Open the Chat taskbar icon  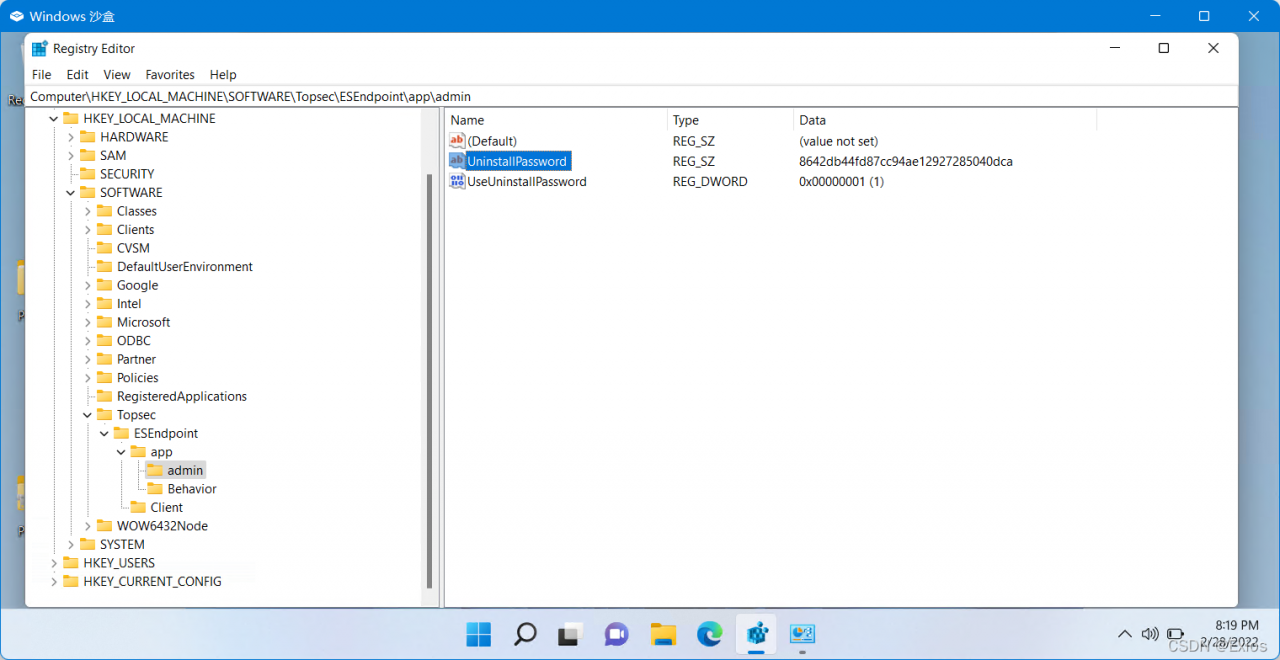click(617, 633)
